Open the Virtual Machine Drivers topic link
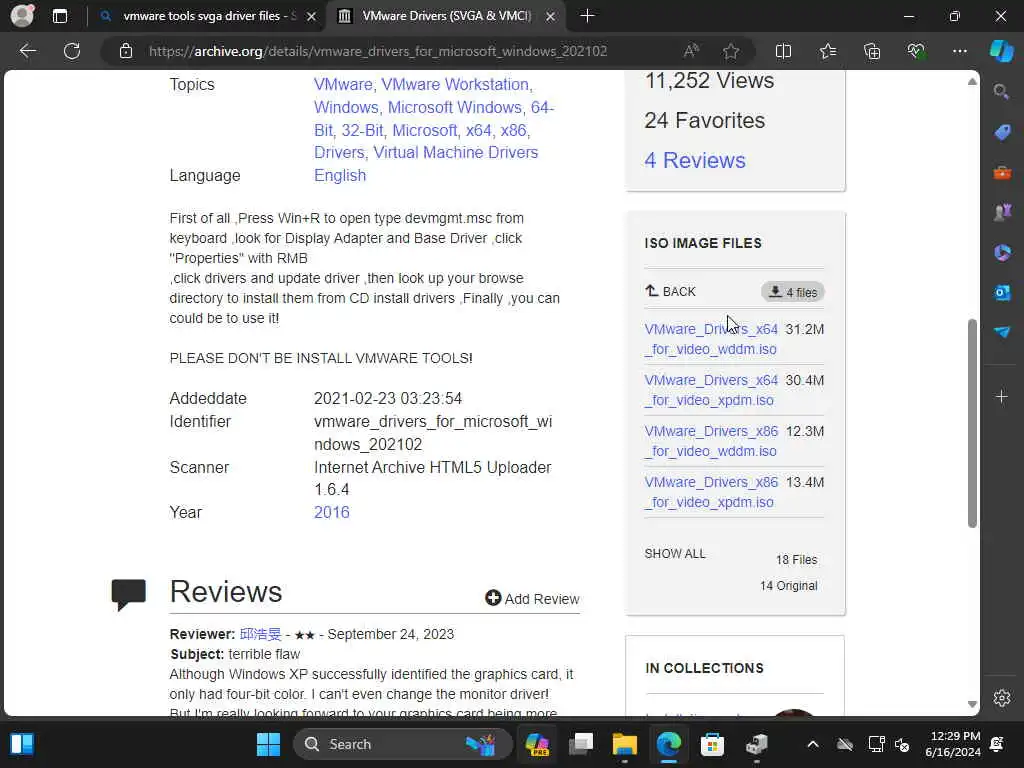 point(455,152)
